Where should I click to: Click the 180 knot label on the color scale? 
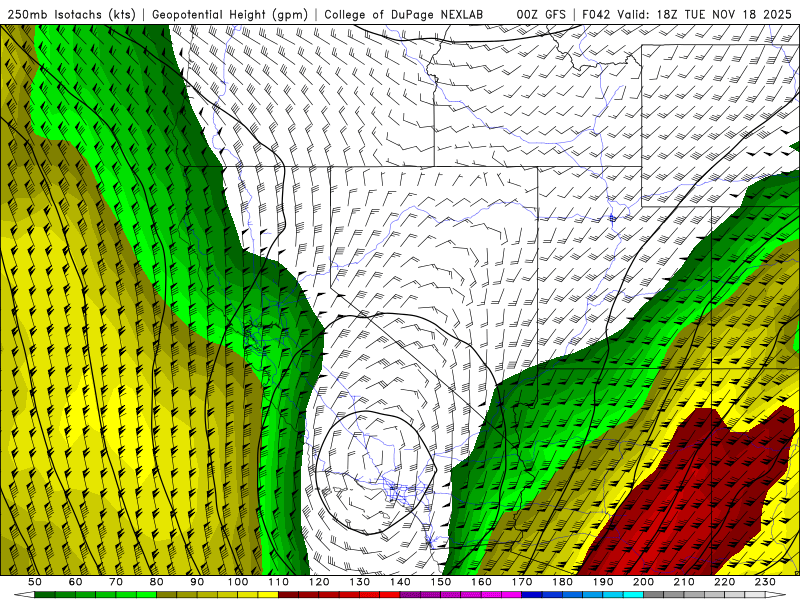tap(562, 582)
